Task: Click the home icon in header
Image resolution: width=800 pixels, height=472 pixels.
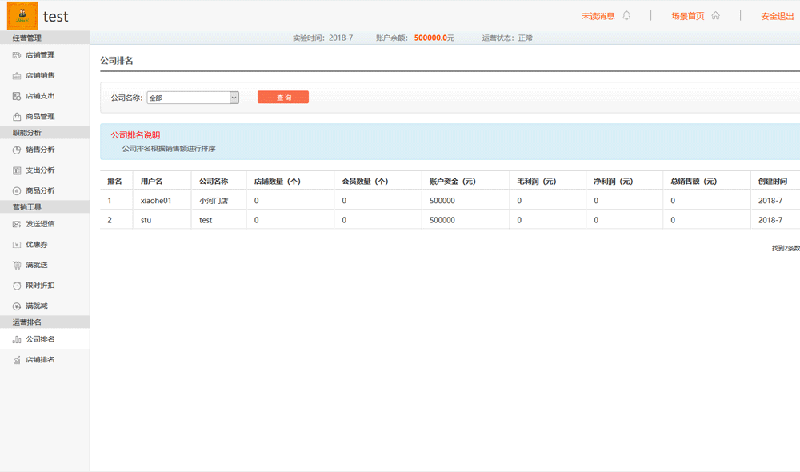Action: [x=714, y=16]
